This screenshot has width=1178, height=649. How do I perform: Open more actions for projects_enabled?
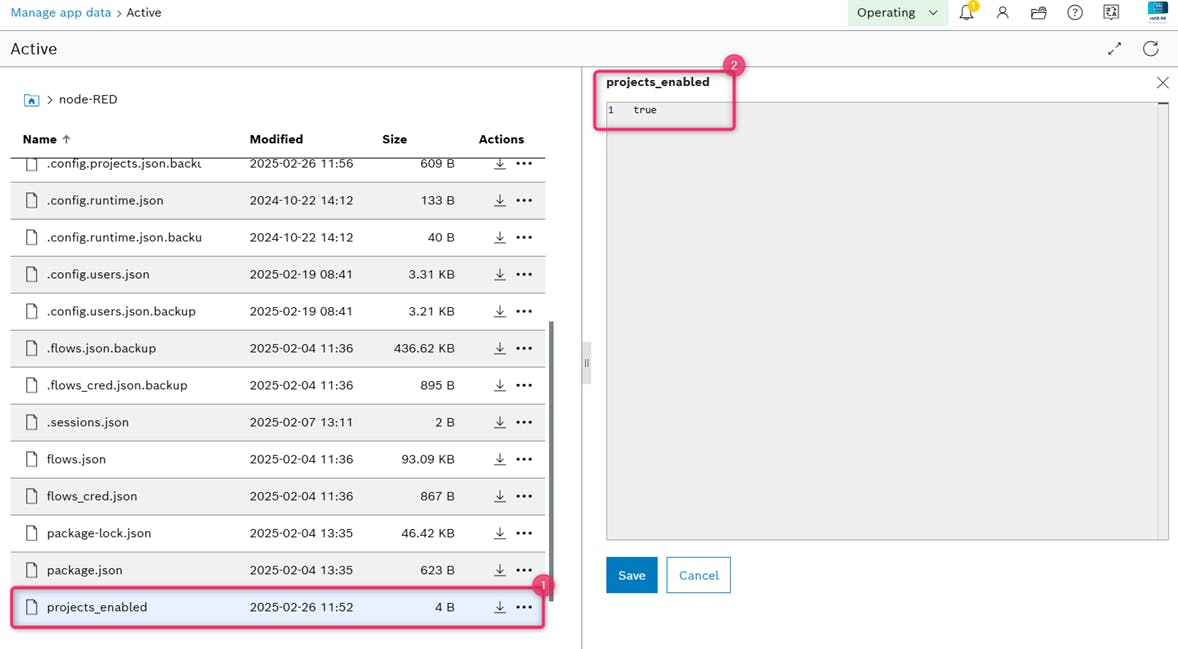524,607
